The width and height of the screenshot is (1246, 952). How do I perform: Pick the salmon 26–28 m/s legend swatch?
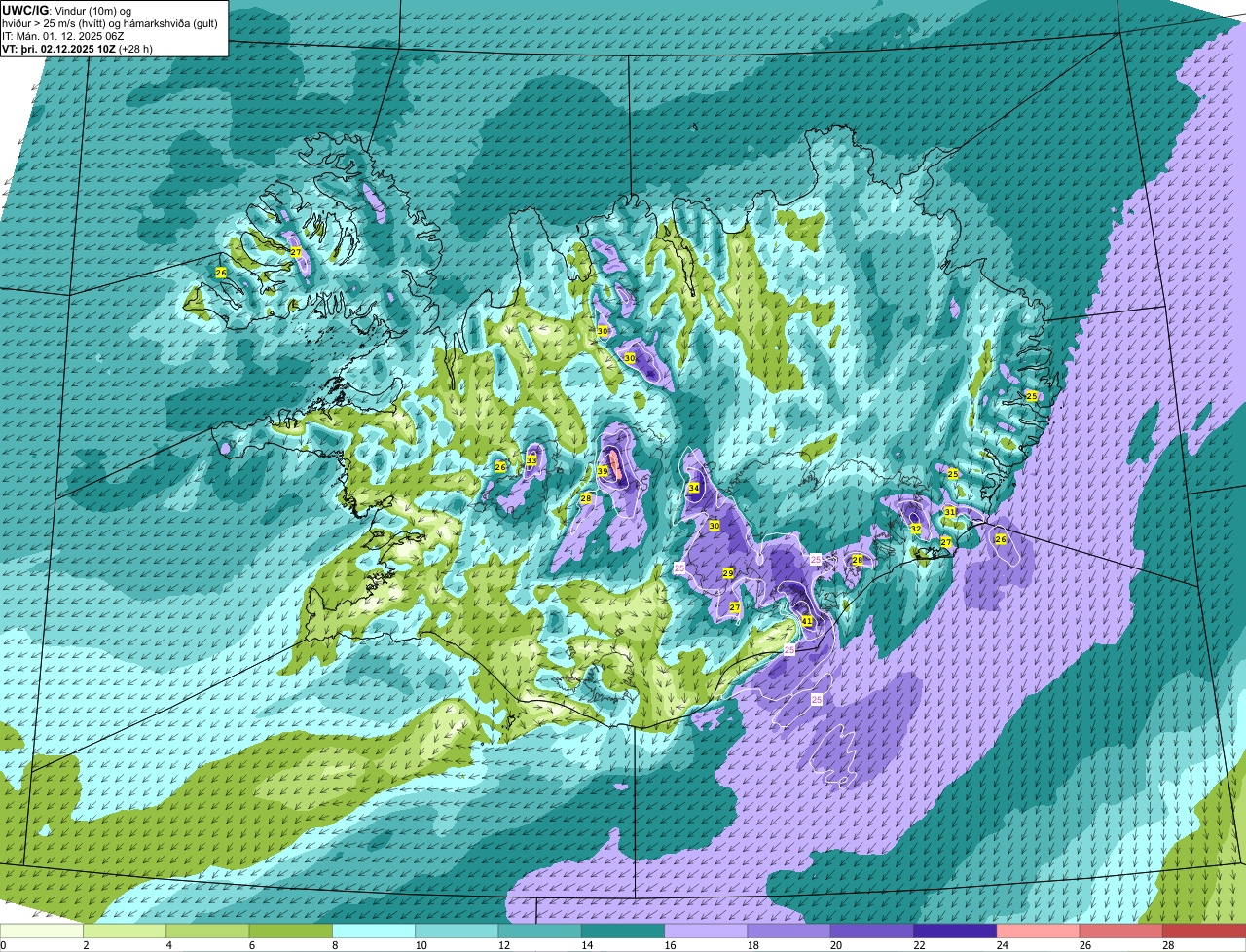pos(1121,931)
